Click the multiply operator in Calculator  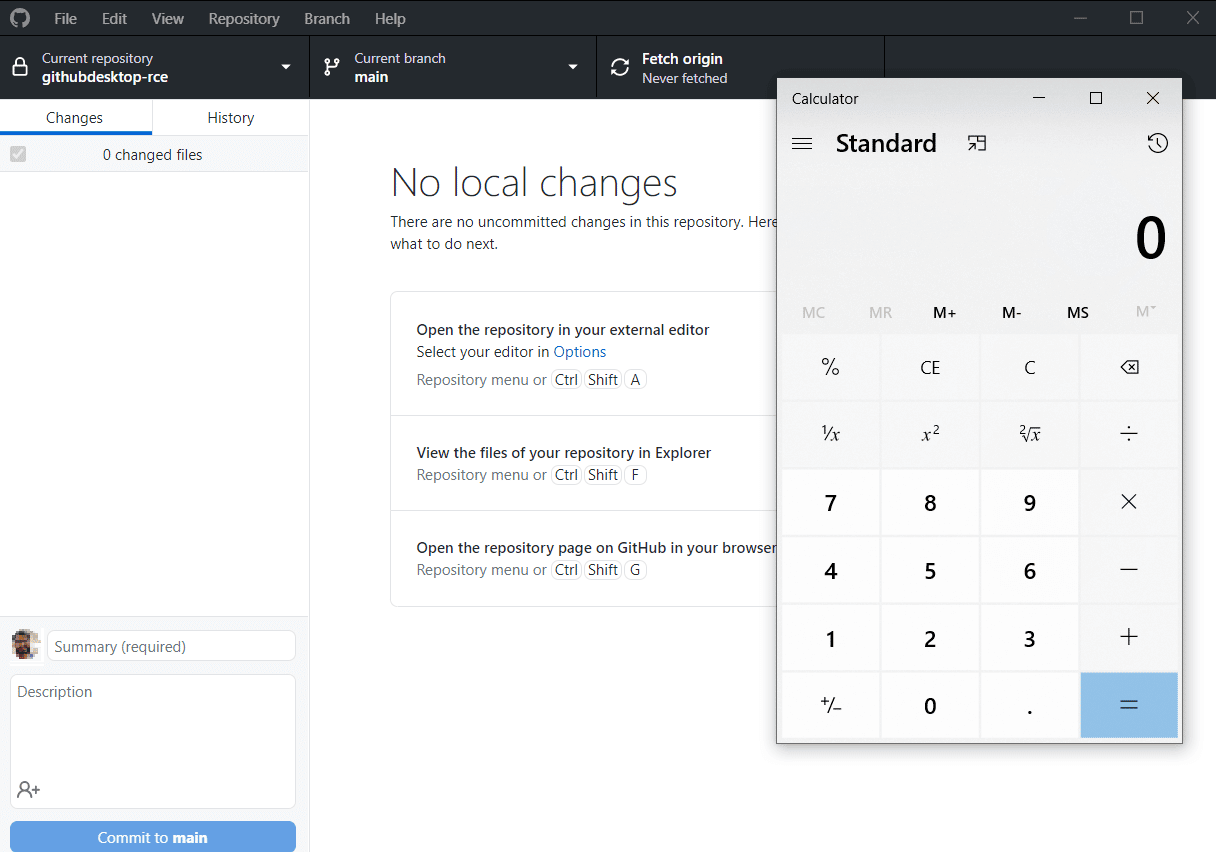tap(1129, 502)
